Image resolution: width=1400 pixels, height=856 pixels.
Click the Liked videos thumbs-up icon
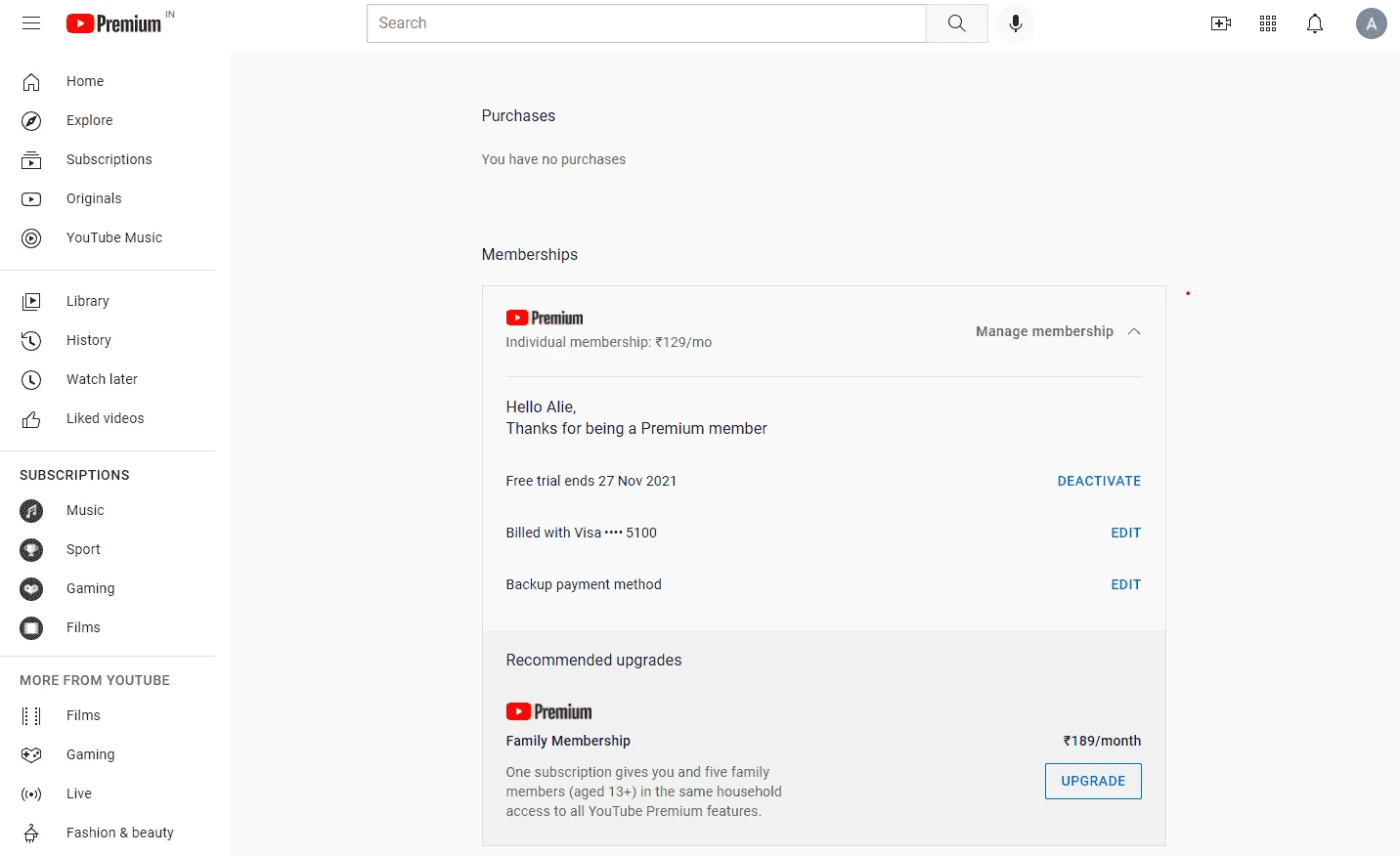click(x=31, y=419)
